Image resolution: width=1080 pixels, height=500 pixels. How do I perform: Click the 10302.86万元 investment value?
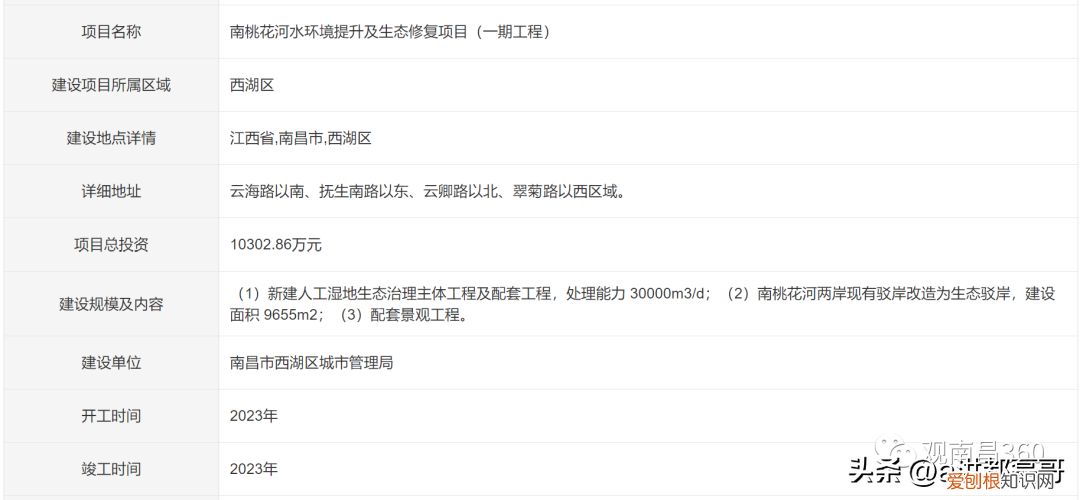276,244
